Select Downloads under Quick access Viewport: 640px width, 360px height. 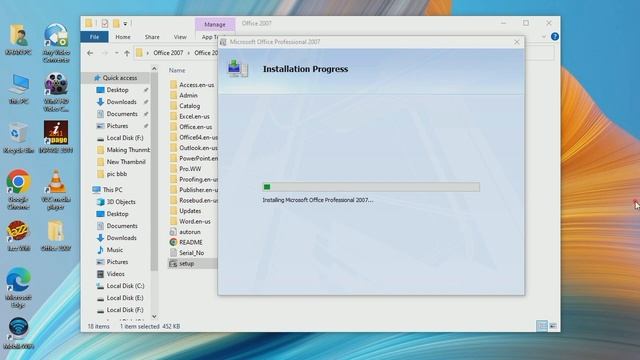117,102
